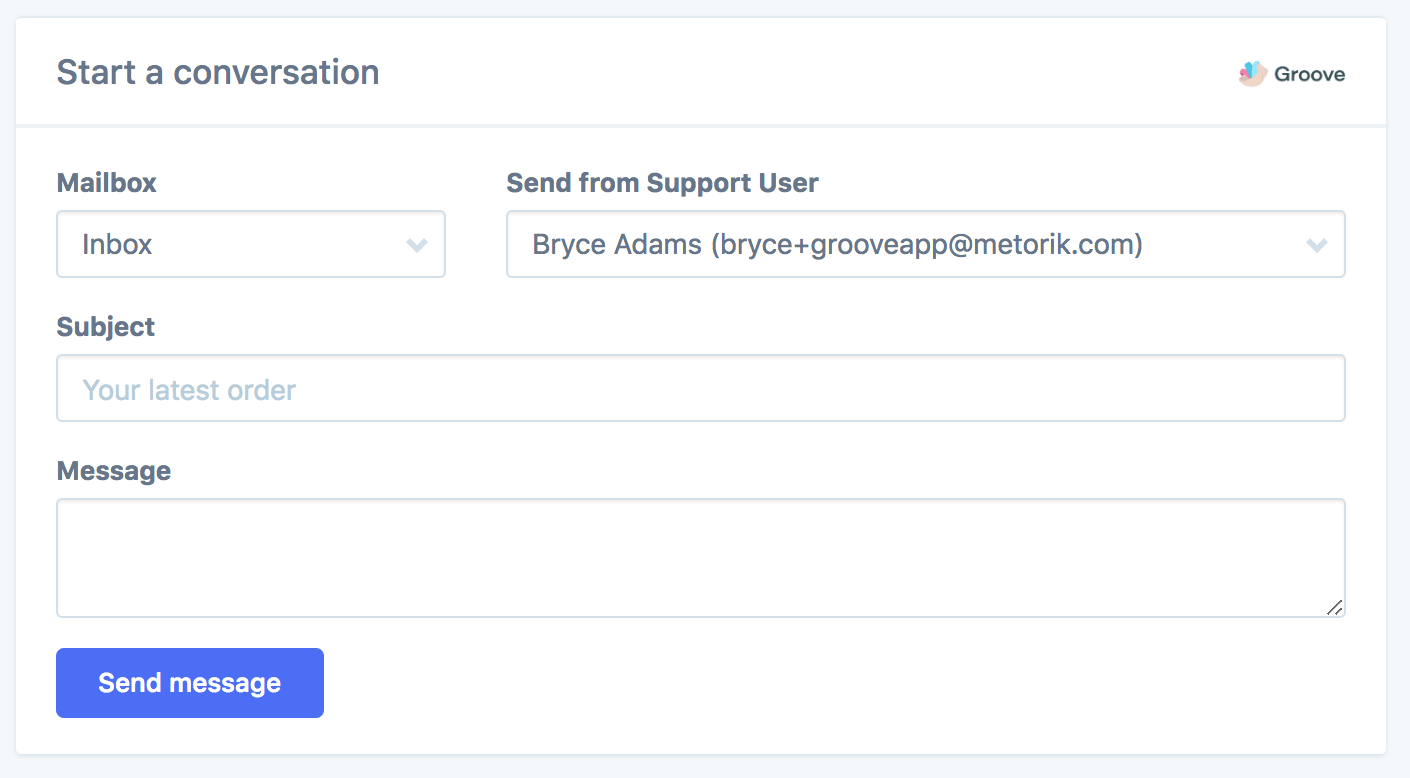
Task: Click the Mailbox field label
Action: tap(107, 183)
